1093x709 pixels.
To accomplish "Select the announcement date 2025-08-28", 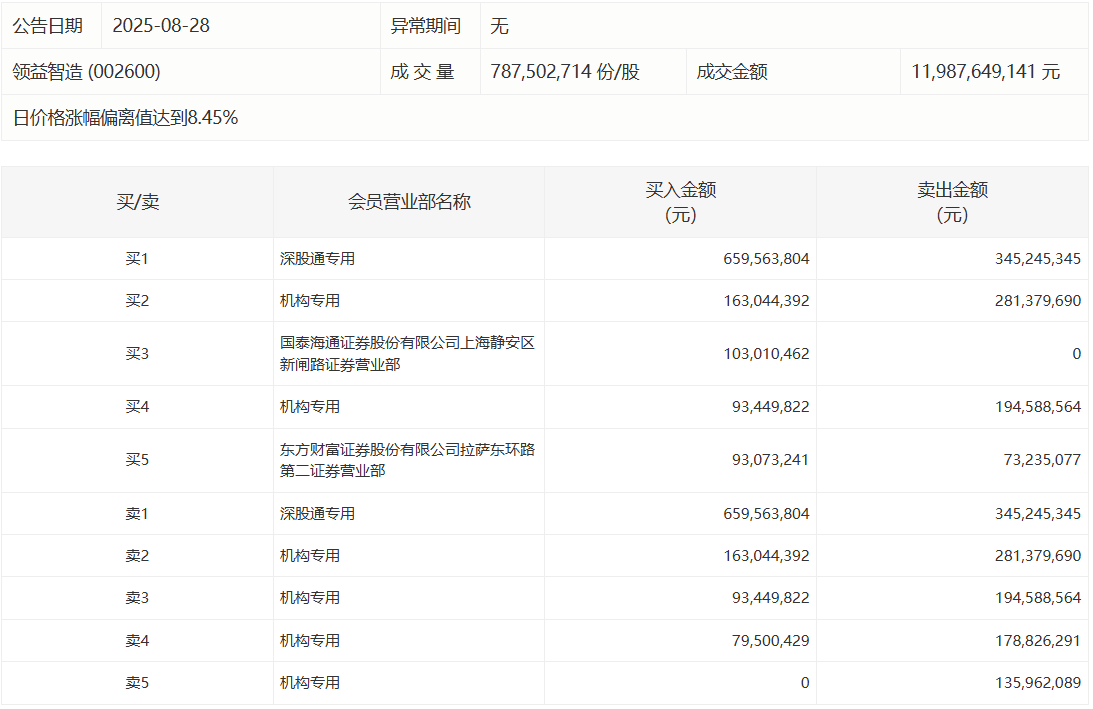I will pyautogui.click(x=161, y=26).
